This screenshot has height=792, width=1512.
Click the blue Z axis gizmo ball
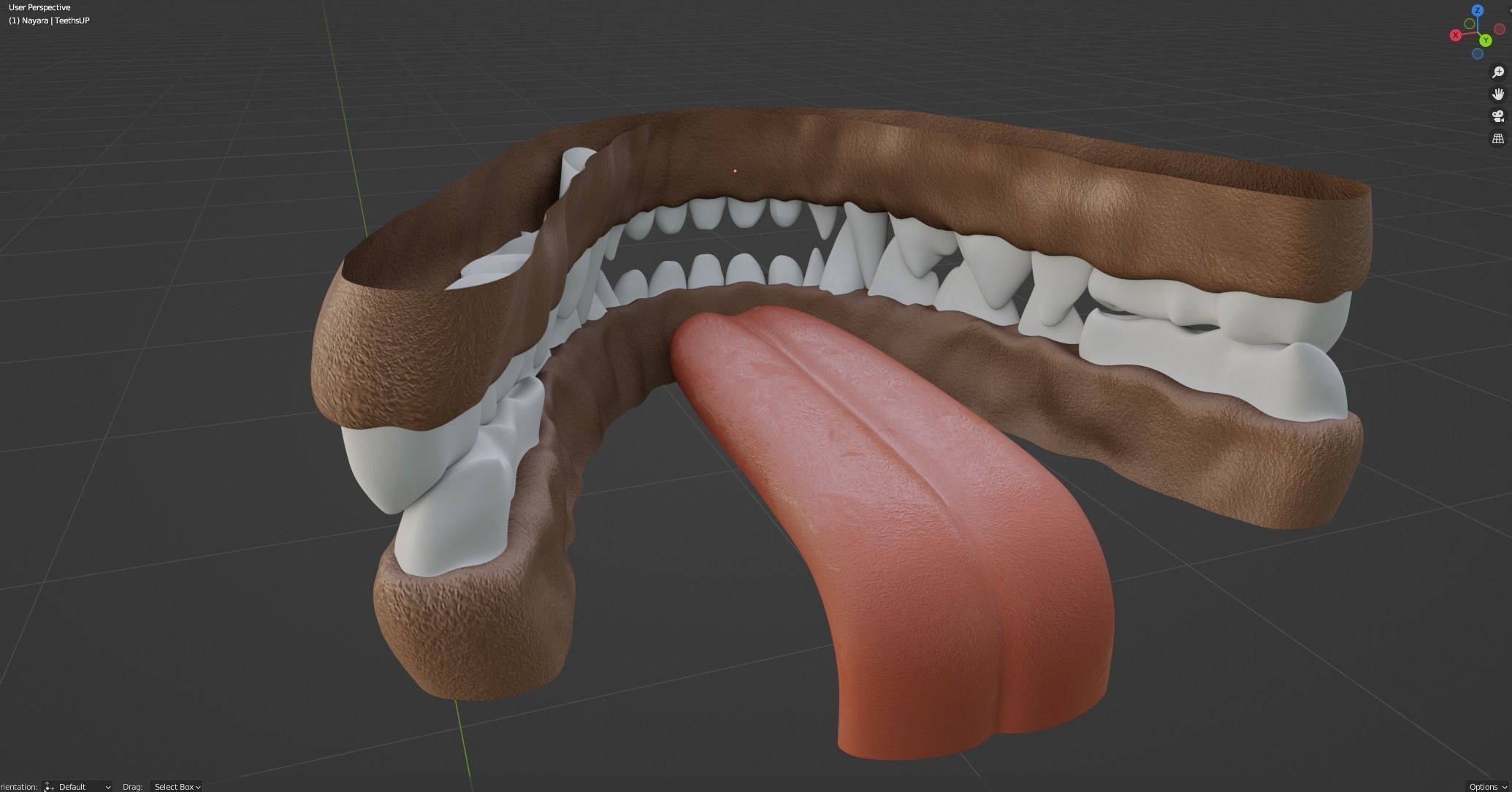[1478, 10]
